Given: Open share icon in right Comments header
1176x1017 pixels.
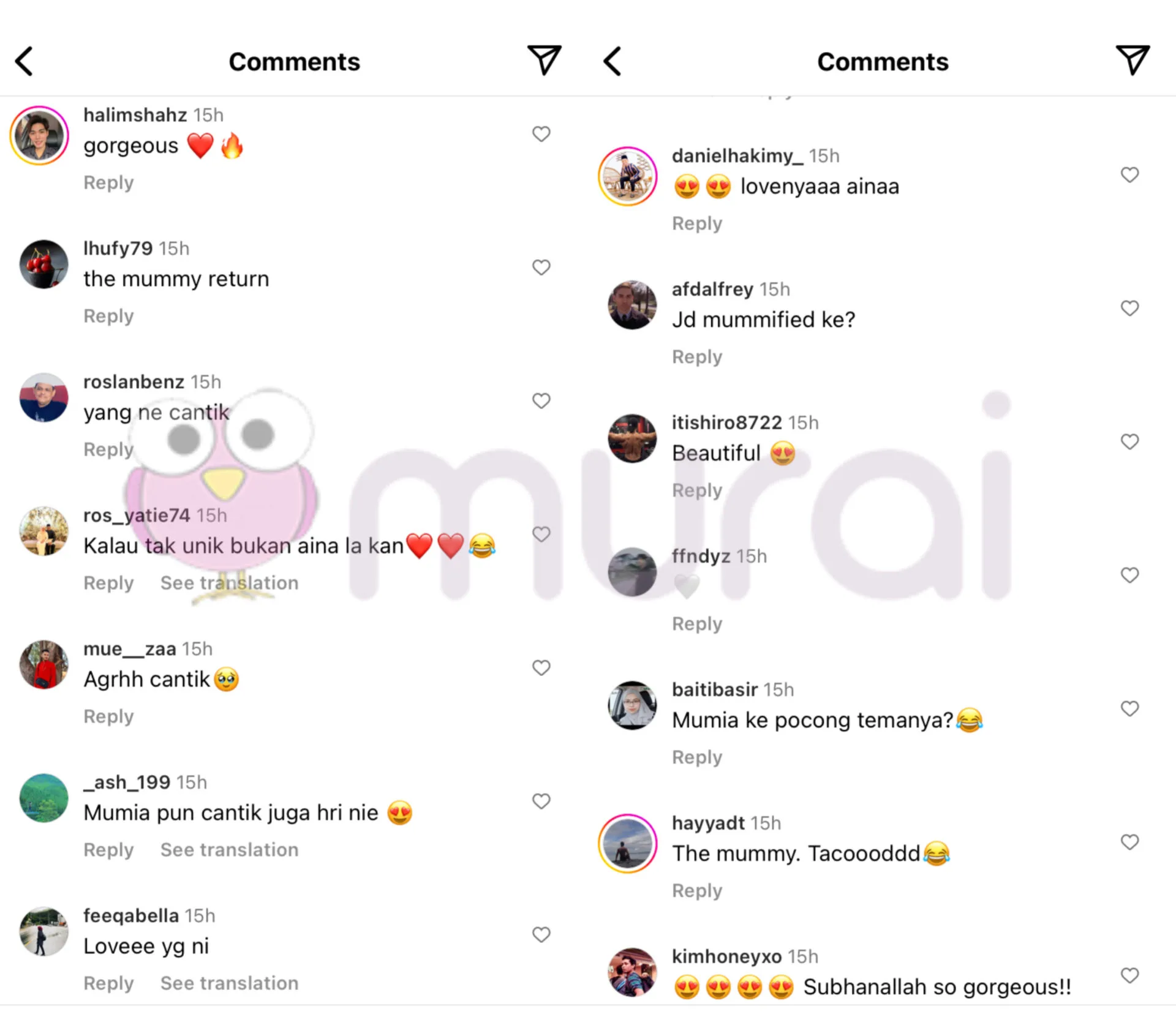Looking at the screenshot, I should click(x=1133, y=60).
